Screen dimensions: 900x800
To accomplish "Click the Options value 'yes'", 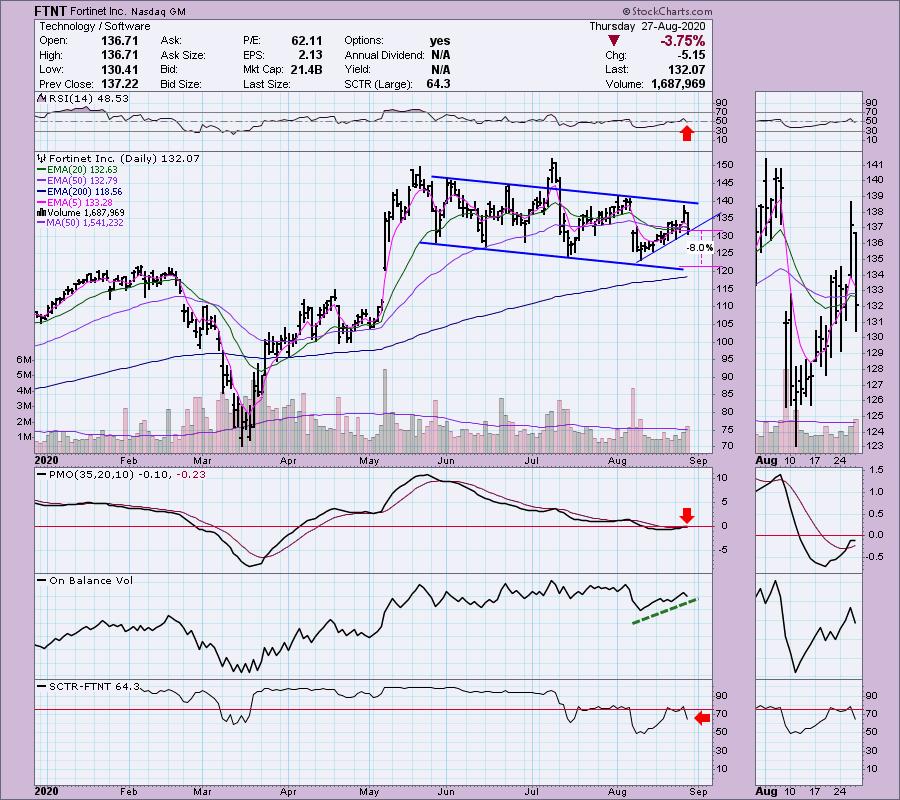I will [x=440, y=41].
